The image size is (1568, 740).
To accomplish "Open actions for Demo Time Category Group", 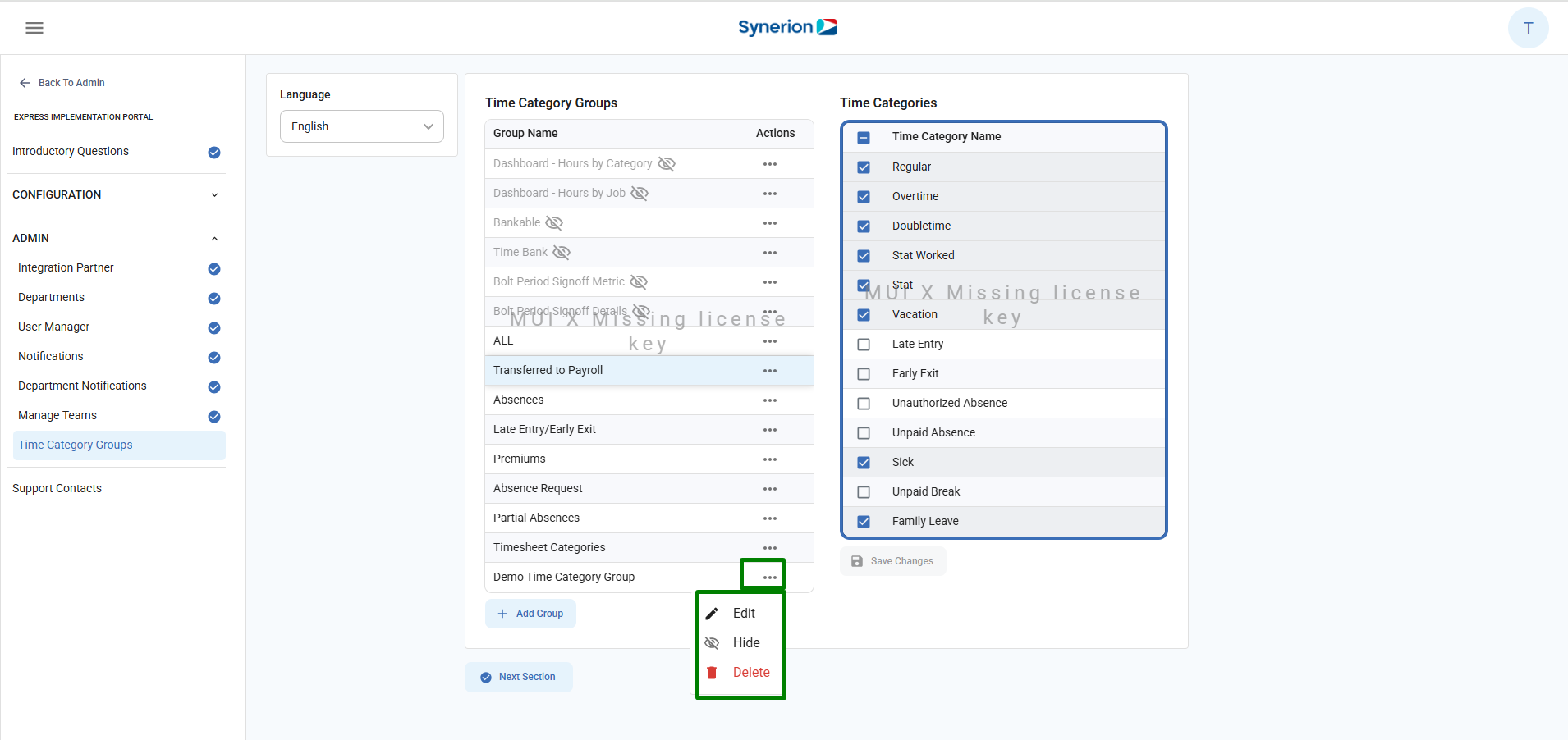I will pos(769,578).
